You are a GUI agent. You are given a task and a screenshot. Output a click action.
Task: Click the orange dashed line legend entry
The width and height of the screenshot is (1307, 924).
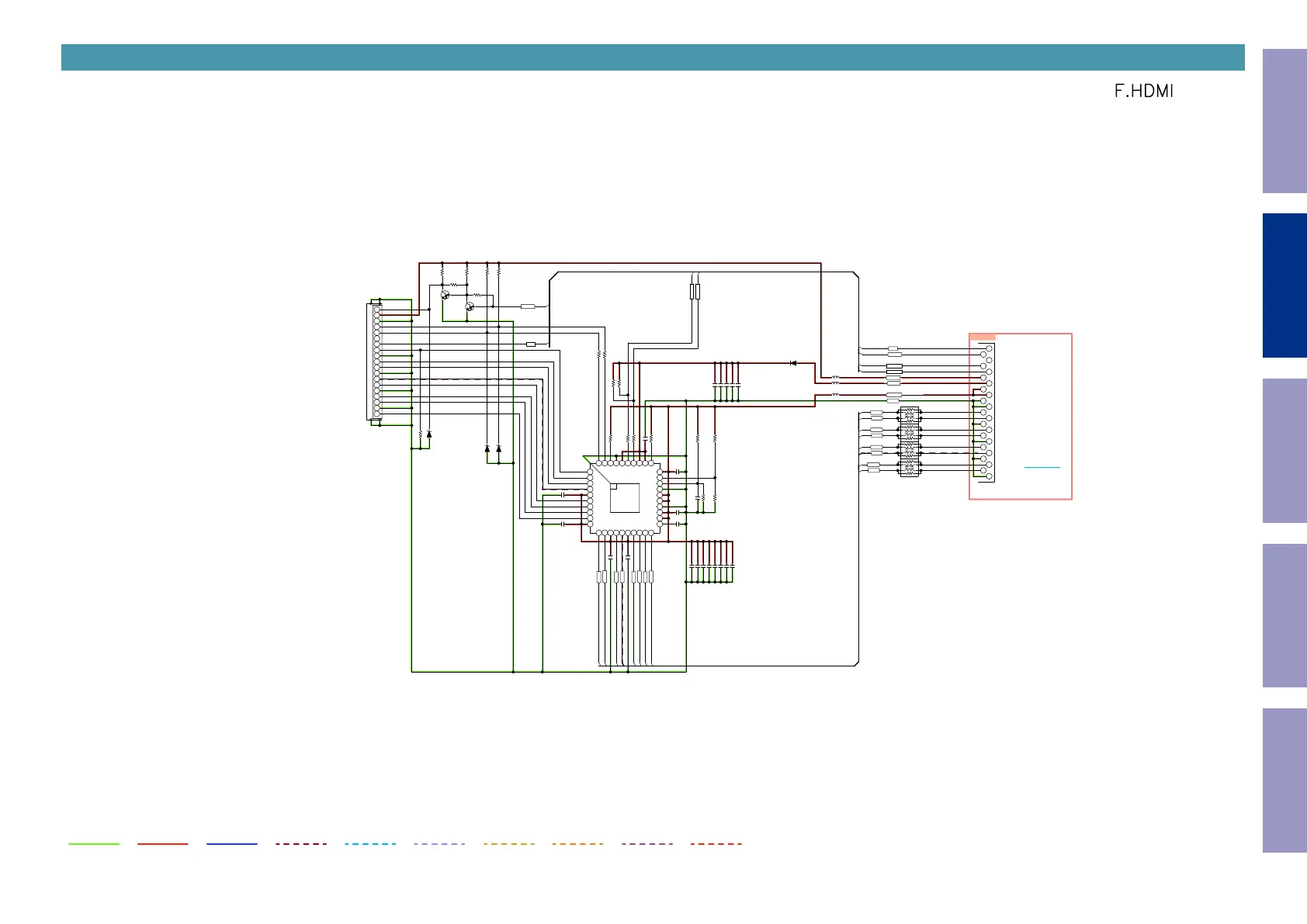click(x=577, y=843)
